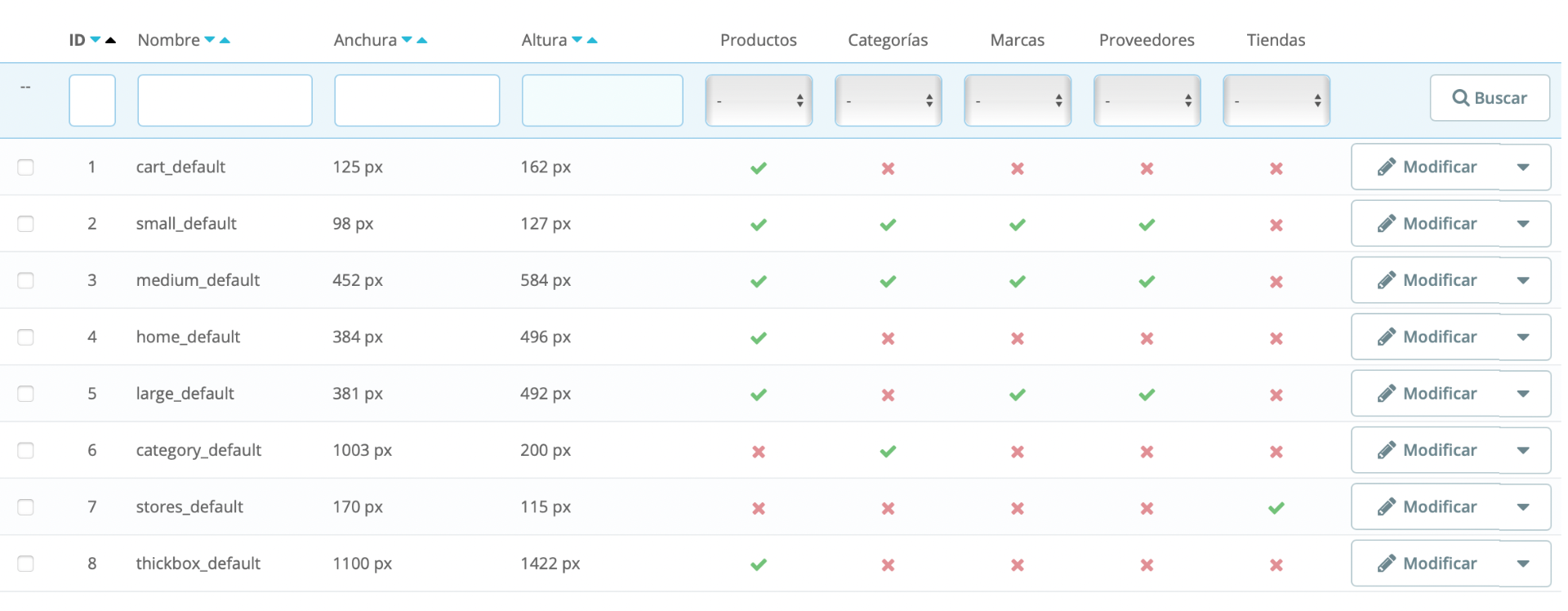Click Categorías check icon for small_default
This screenshot has height=611, width=1568.
pos(888,225)
